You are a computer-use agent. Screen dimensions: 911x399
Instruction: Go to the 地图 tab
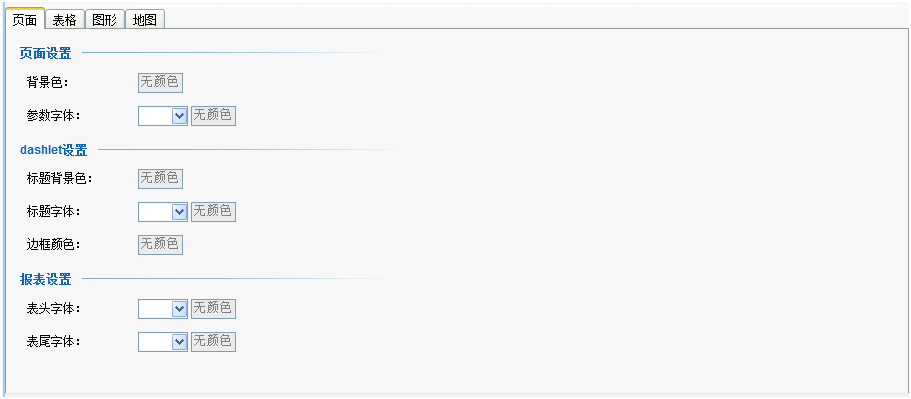click(145, 20)
